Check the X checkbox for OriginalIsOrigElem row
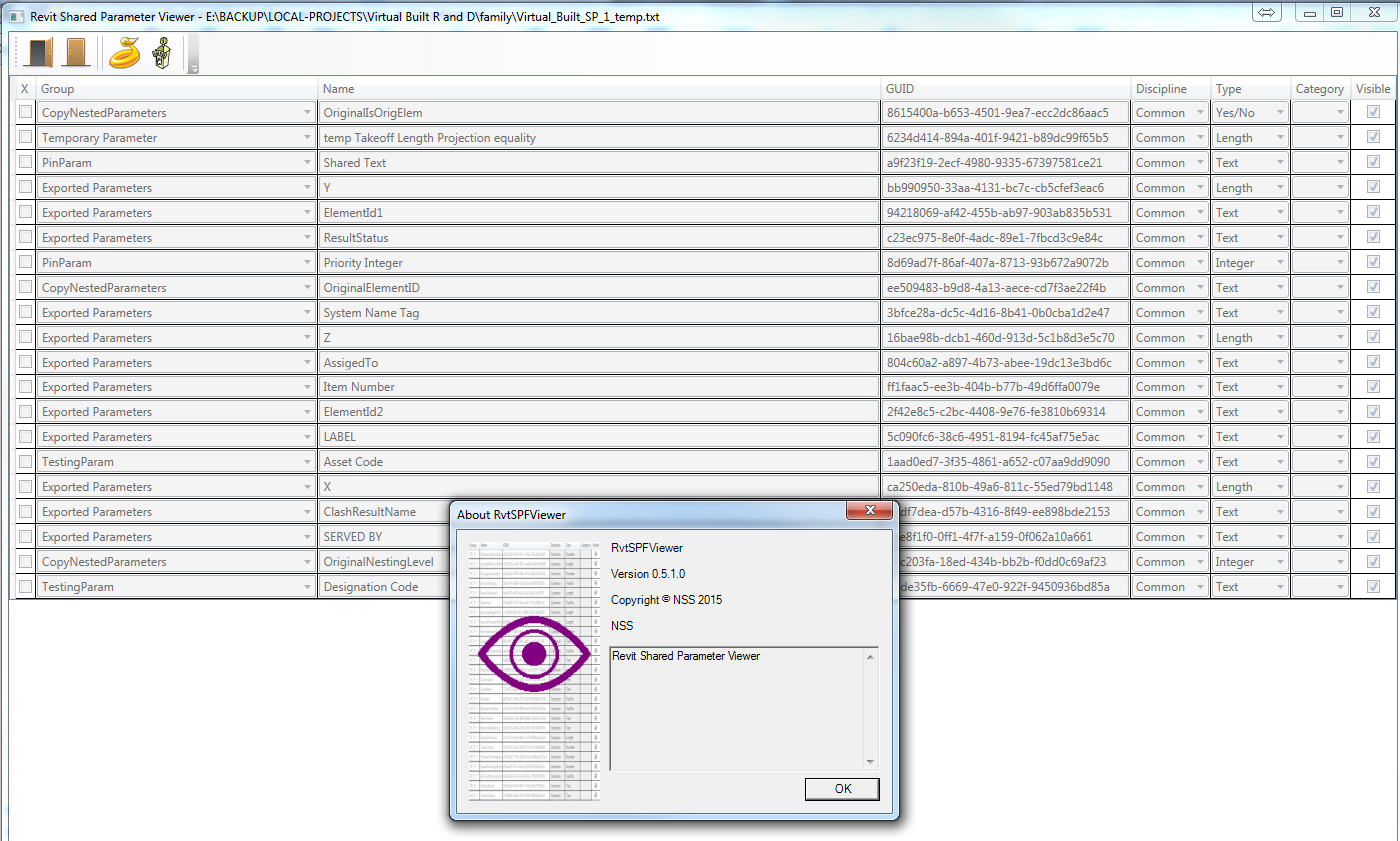The width and height of the screenshot is (1400, 841). 23,112
